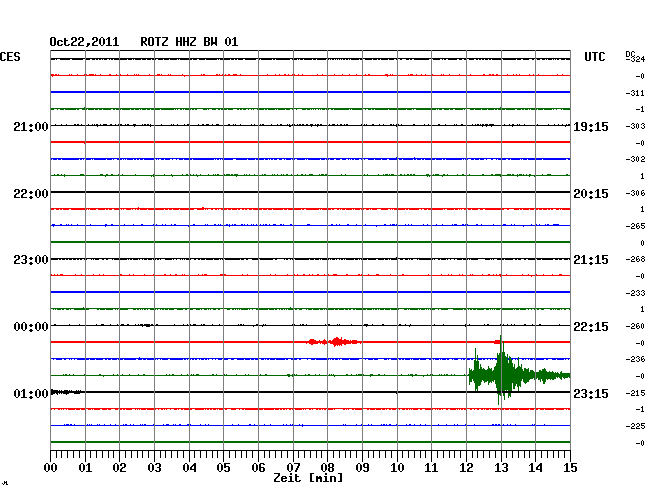Click the small red waveform burst near minute 08
Viewport: 650px width, 494px height.
click(334, 342)
